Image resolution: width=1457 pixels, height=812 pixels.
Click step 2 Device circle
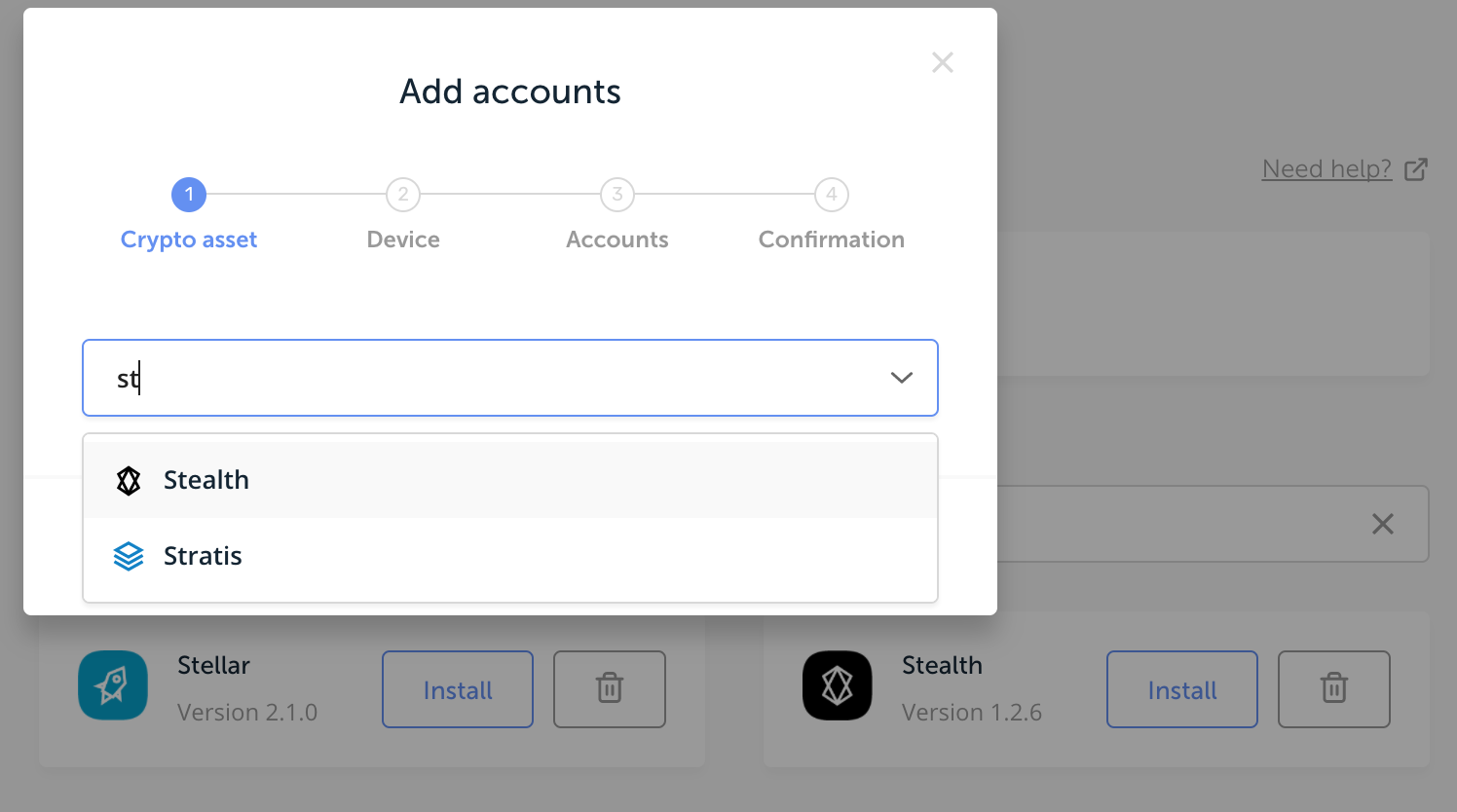point(403,195)
